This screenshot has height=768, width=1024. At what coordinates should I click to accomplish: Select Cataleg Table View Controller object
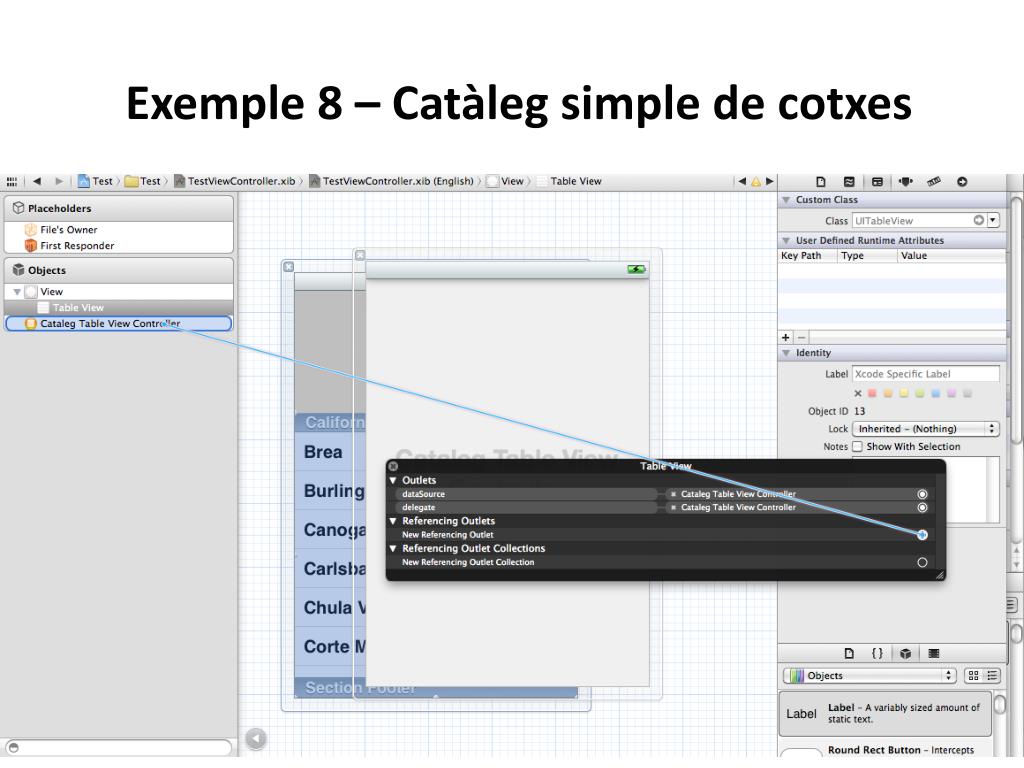click(119, 323)
